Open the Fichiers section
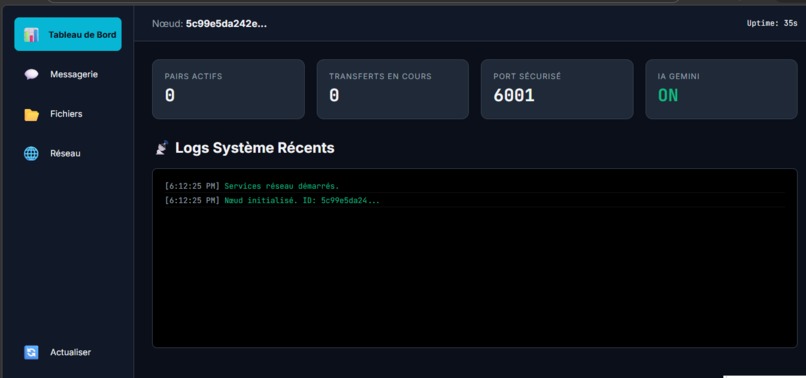Image resolution: width=806 pixels, height=378 pixels. pos(68,114)
